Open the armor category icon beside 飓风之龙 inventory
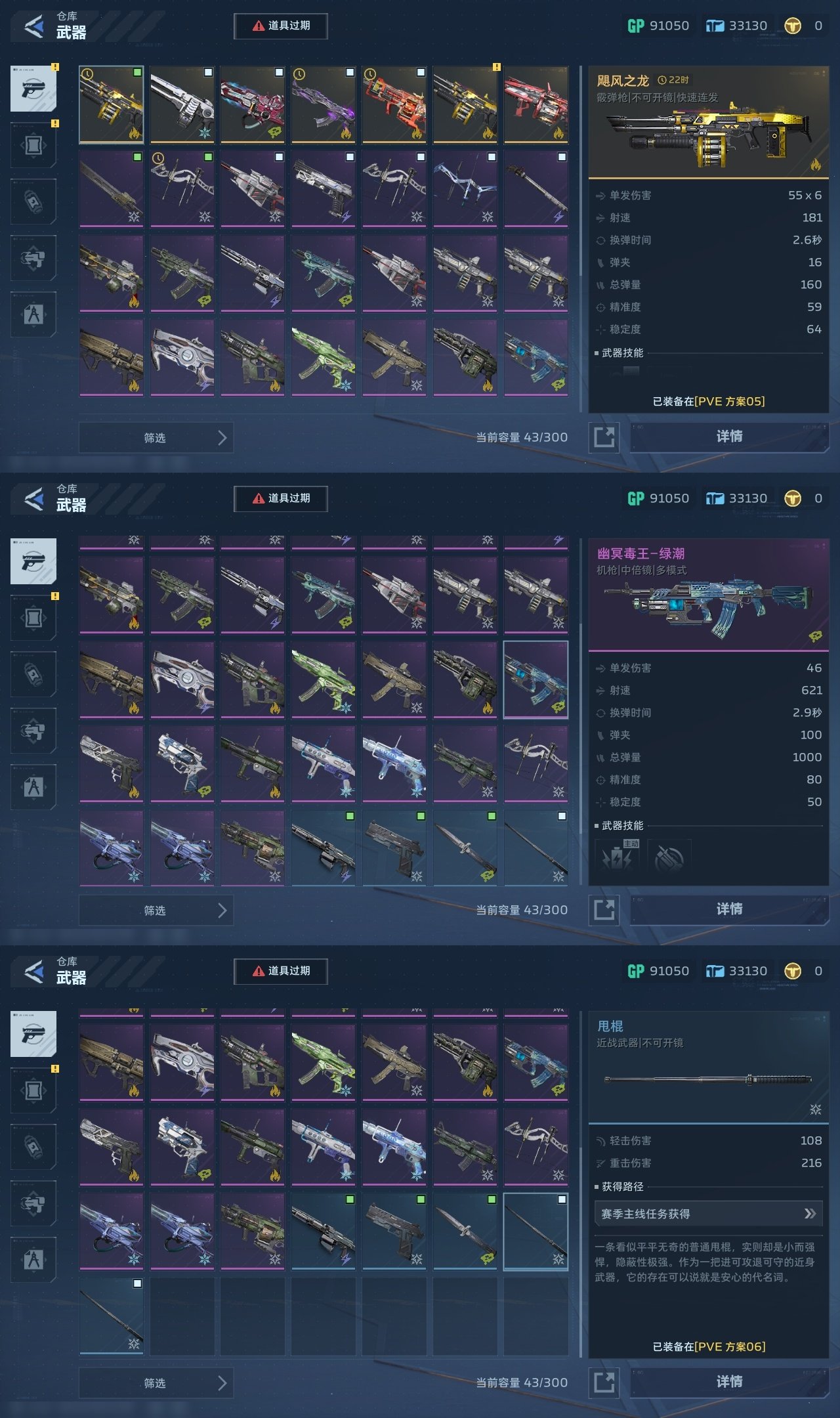This screenshot has width=840, height=1418. click(33, 145)
